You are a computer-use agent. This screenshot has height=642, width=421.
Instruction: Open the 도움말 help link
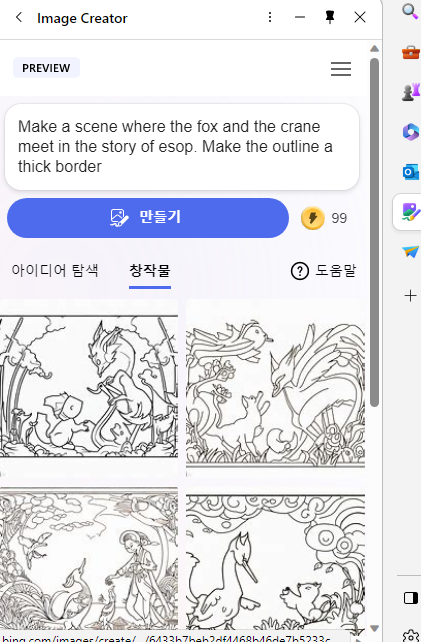click(324, 271)
